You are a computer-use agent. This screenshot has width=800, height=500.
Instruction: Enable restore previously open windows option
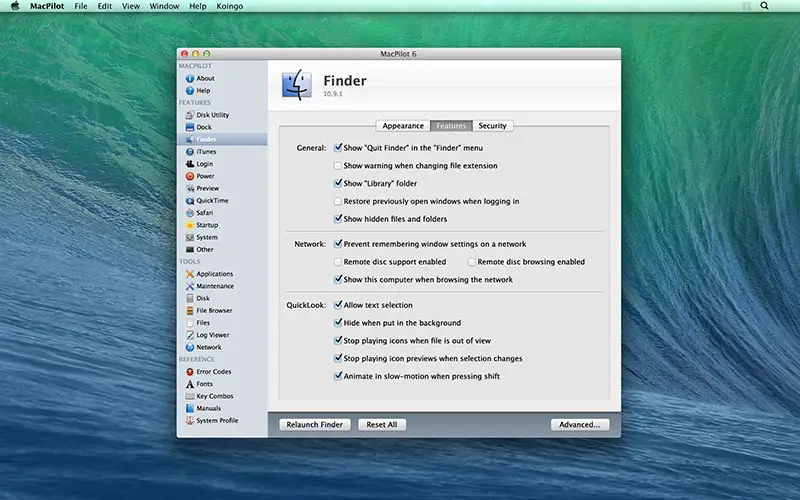click(338, 201)
